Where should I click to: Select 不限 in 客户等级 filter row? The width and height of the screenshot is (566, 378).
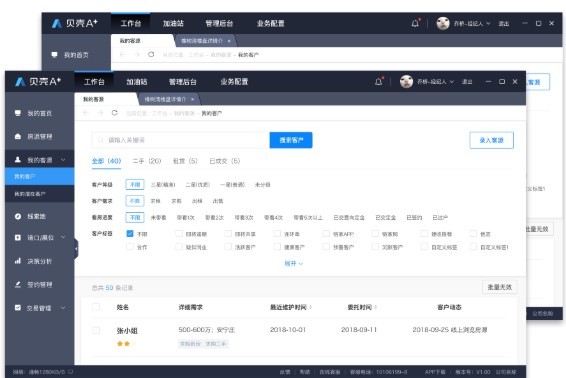[135, 184]
